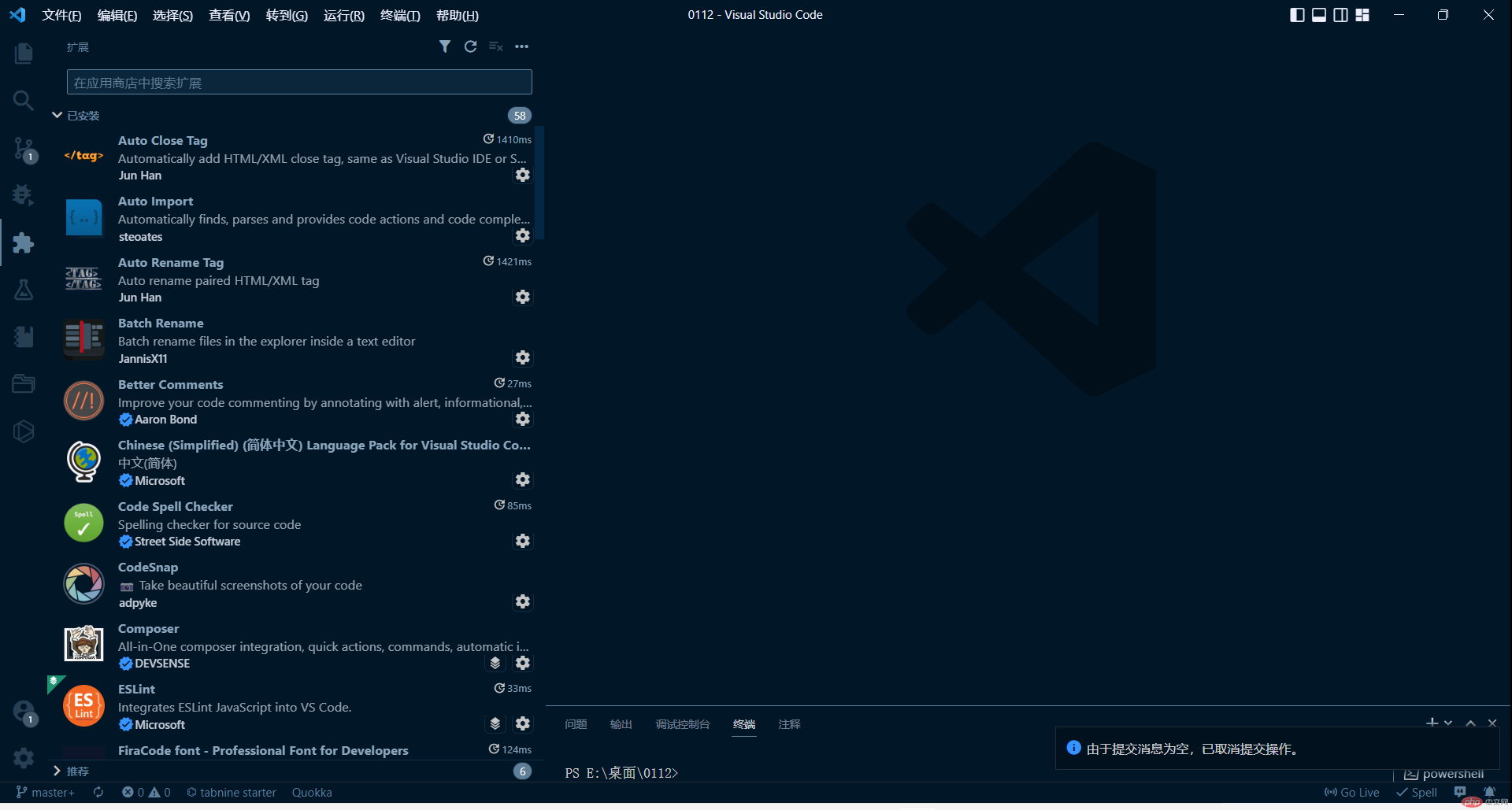
Task: Toggle primary side bar layout icon
Action: click(1297, 15)
